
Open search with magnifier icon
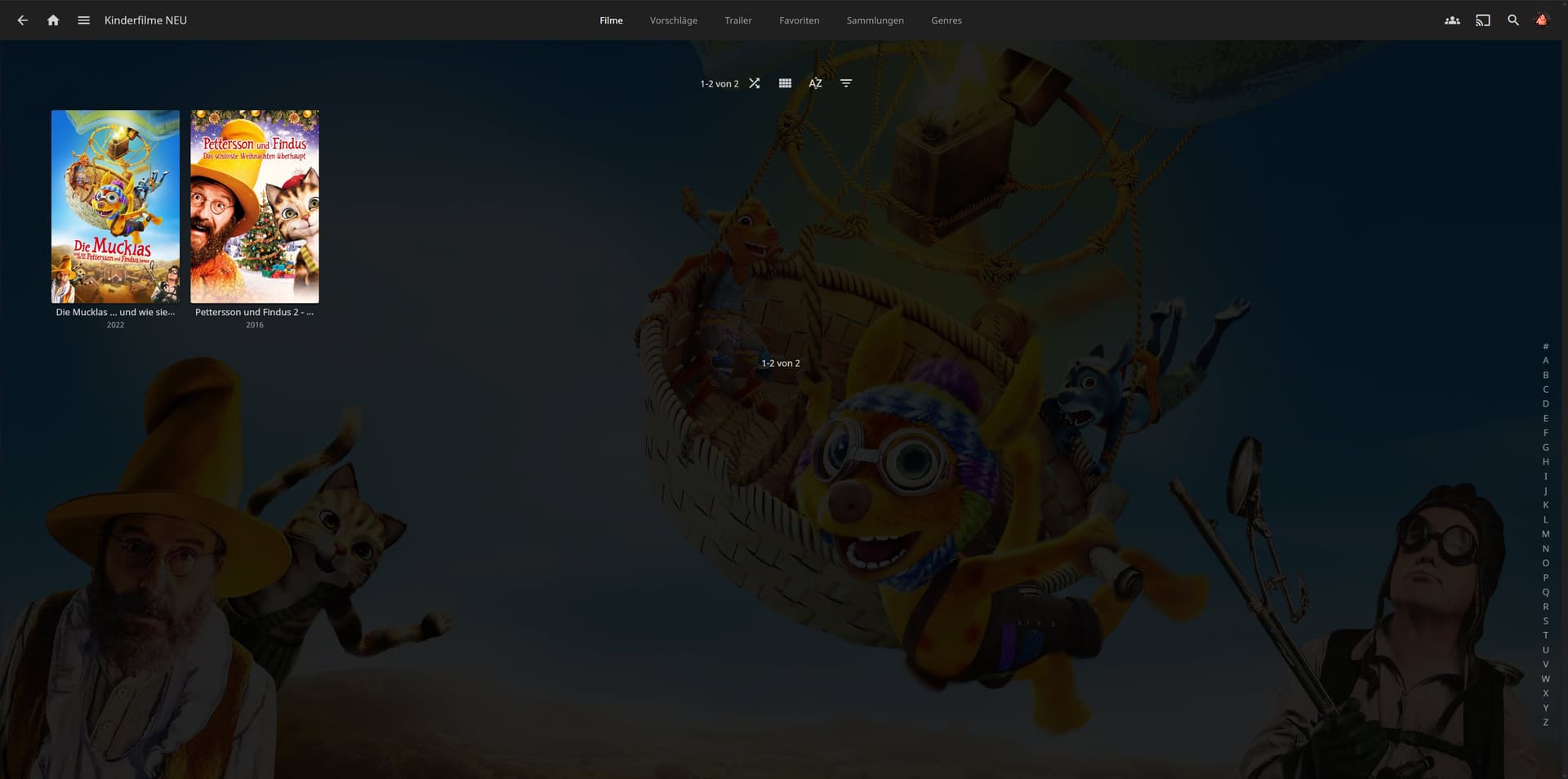tap(1512, 20)
